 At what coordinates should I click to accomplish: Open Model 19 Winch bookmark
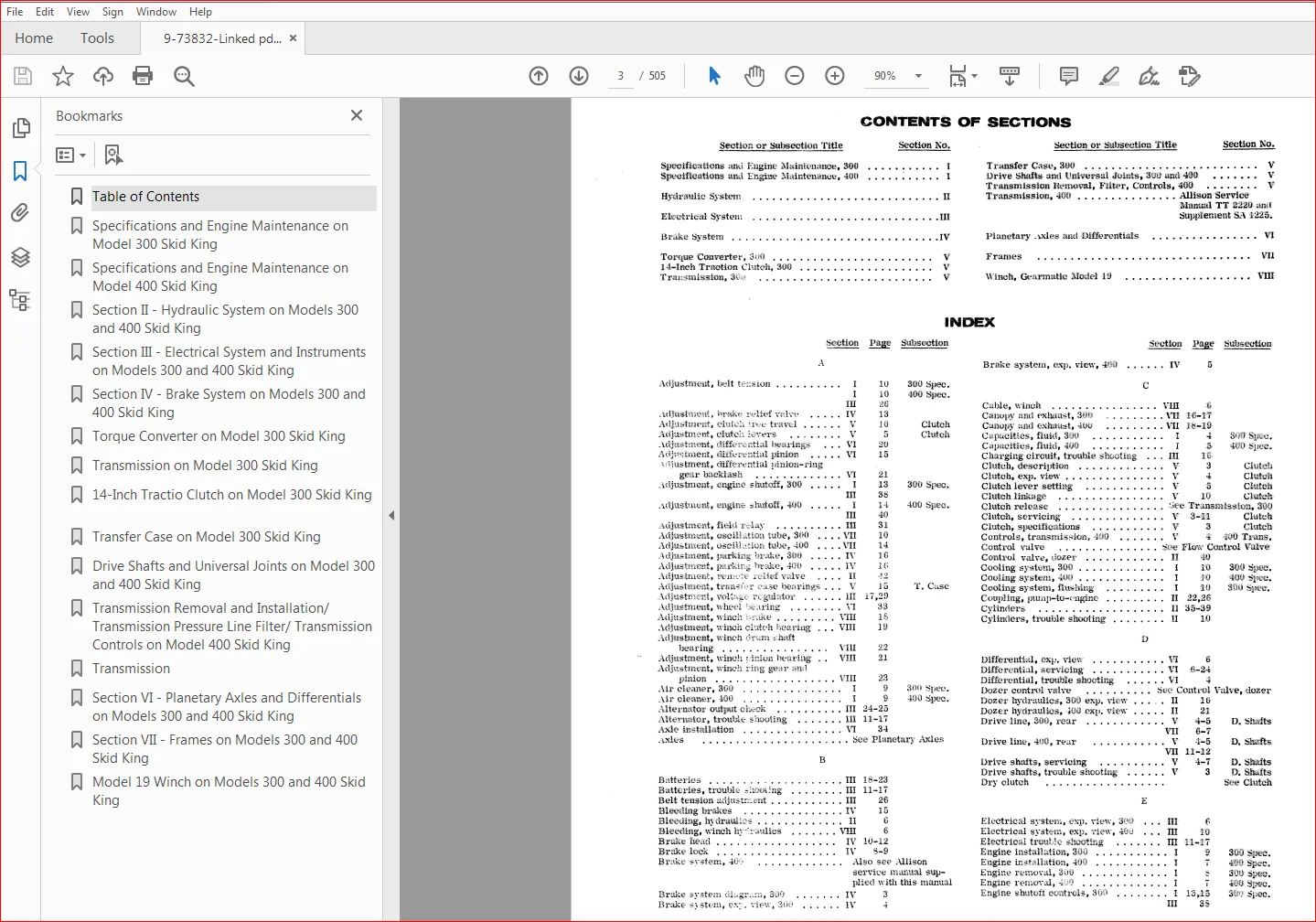229,791
